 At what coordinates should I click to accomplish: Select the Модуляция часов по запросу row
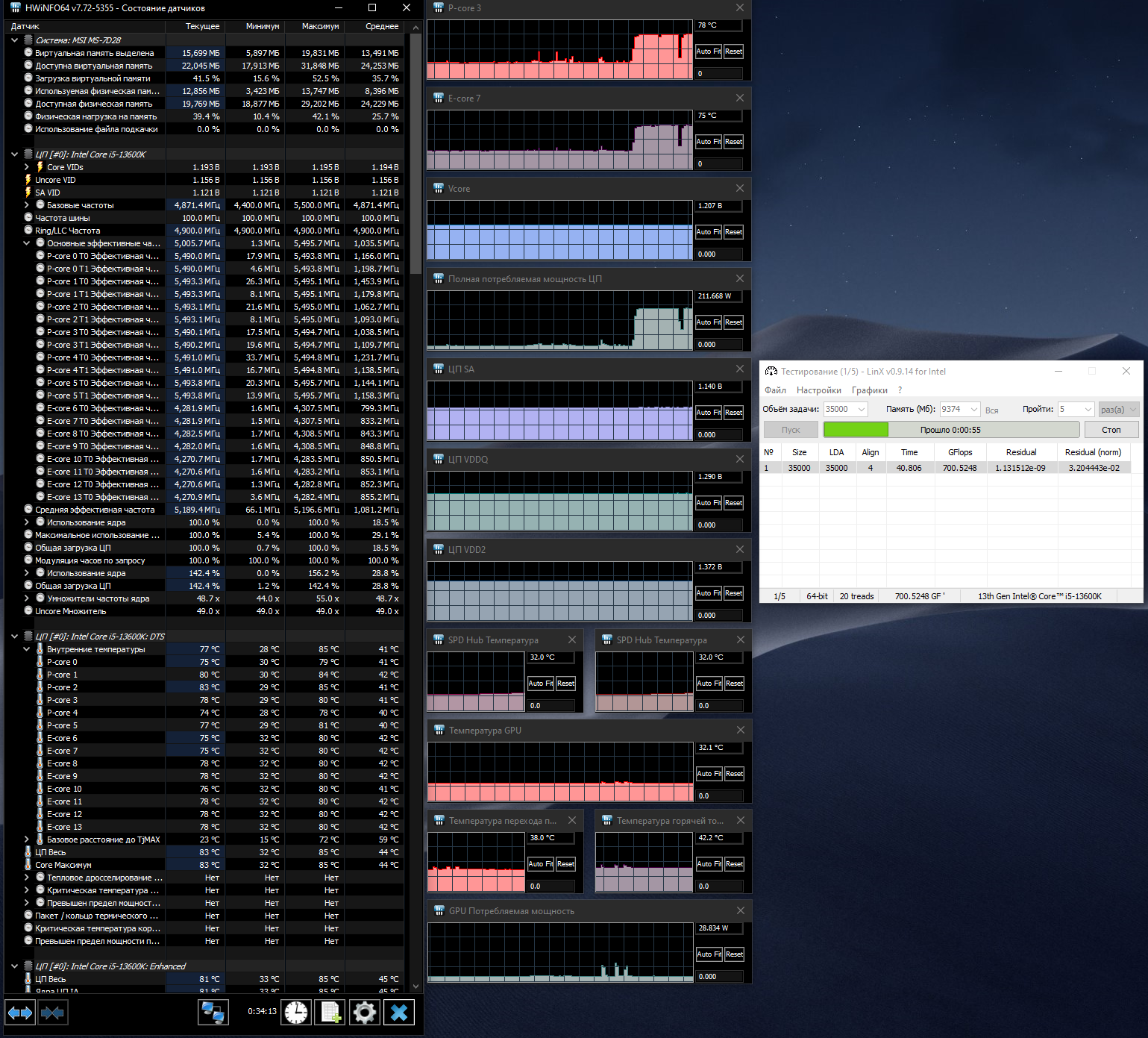point(205,560)
